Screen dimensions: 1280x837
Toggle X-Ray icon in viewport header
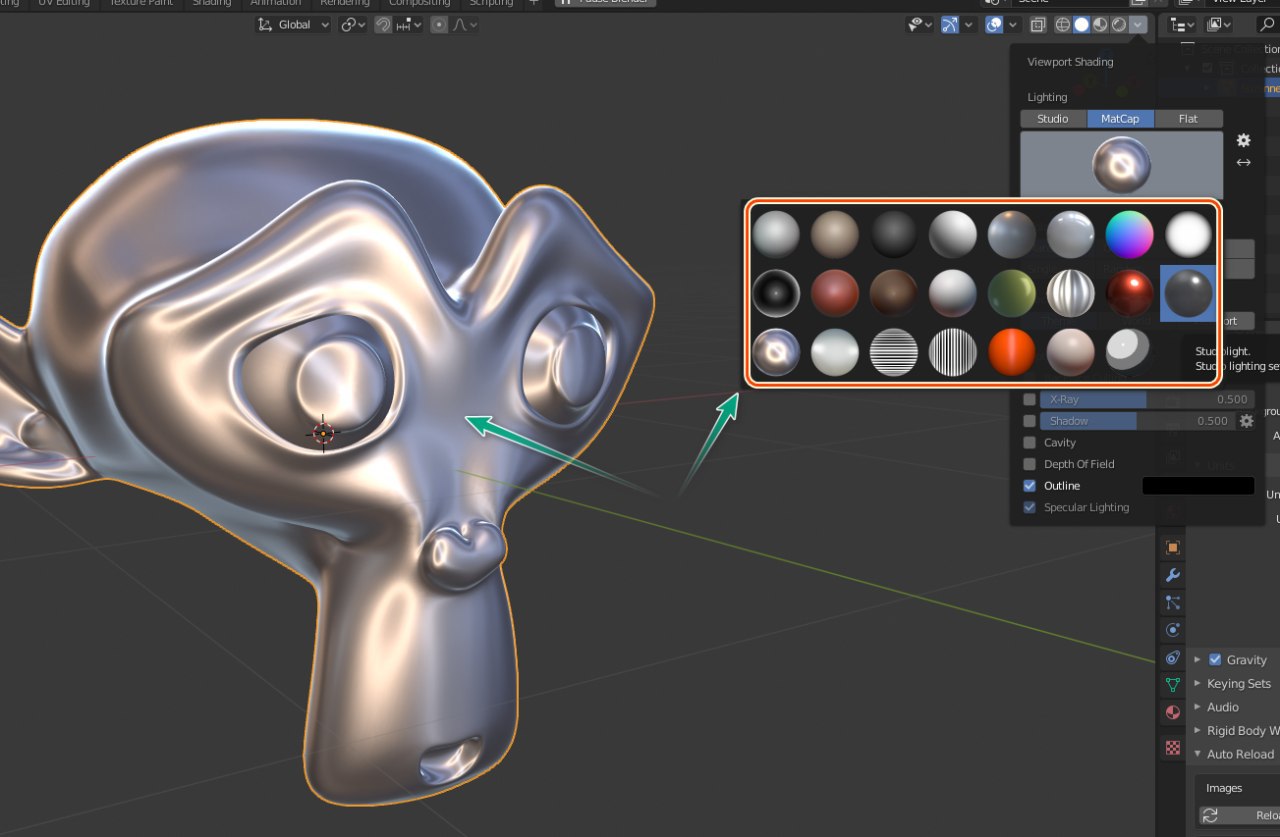(x=1038, y=25)
